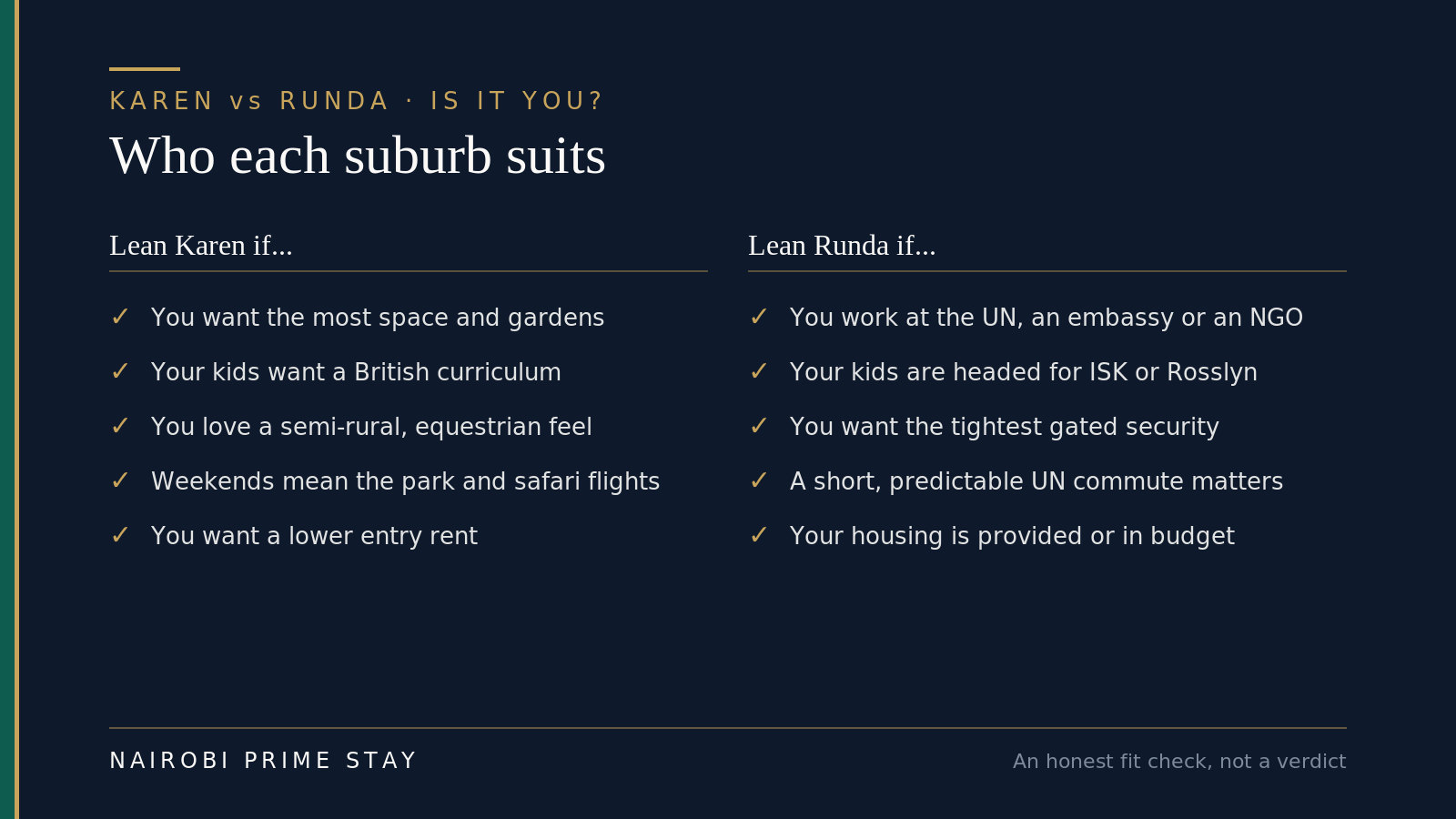This screenshot has width=1456, height=819.
Task: Click the green vertical stripe at left edge
Action: (x=7, y=409)
